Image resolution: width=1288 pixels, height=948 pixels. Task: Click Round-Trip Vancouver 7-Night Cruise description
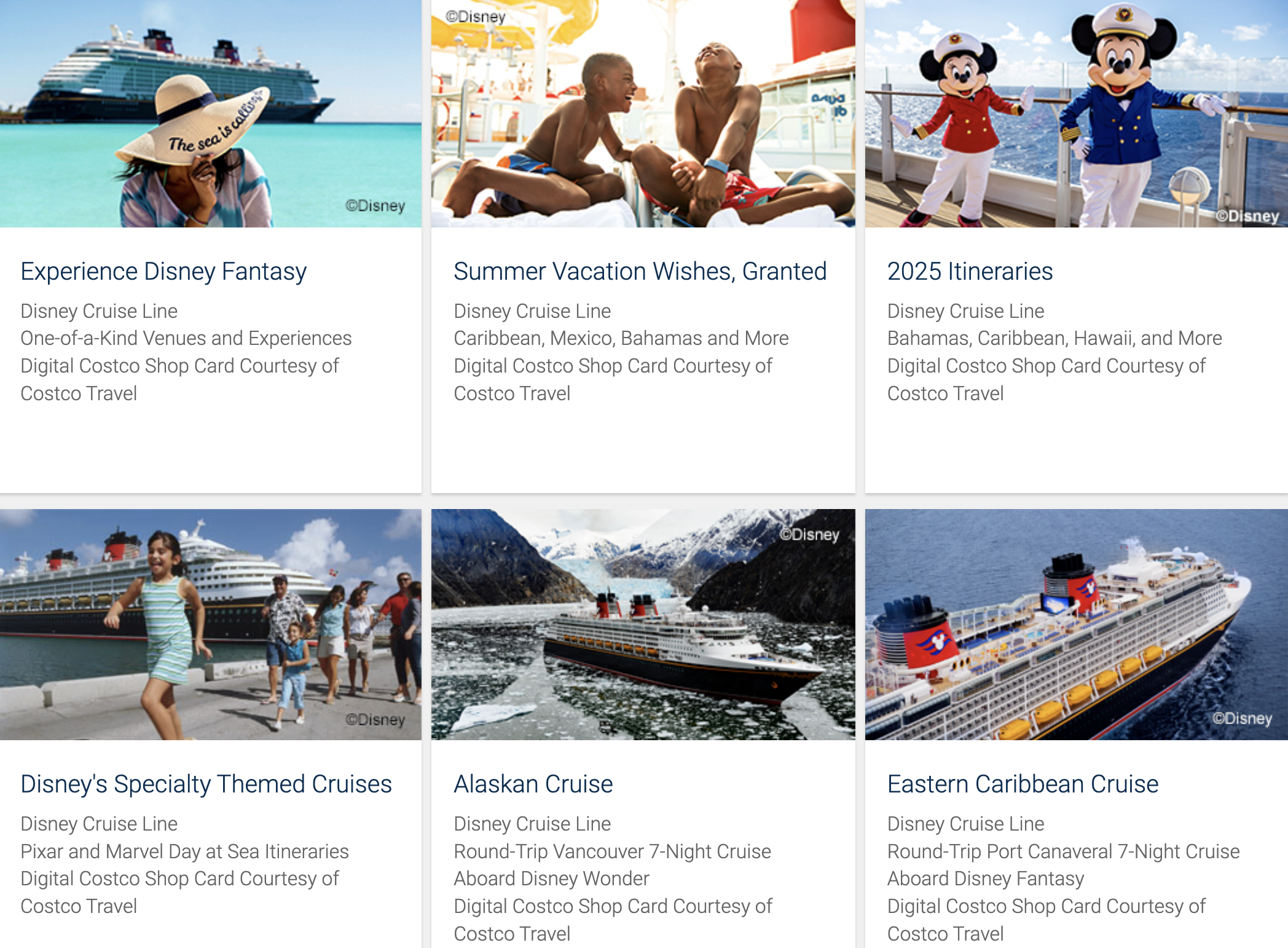(612, 851)
